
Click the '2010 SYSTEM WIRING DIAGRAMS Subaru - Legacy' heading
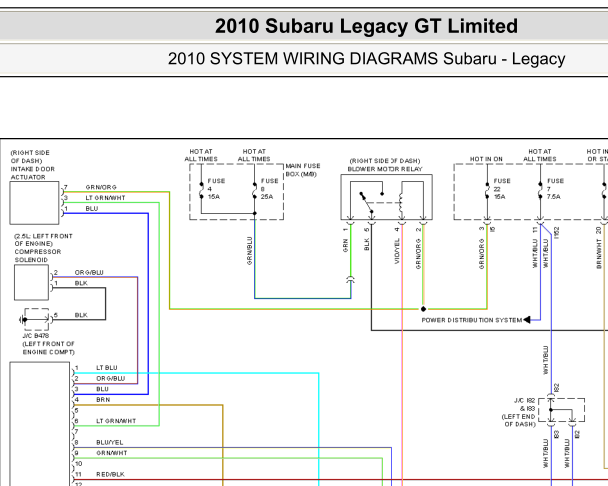[x=366, y=59]
